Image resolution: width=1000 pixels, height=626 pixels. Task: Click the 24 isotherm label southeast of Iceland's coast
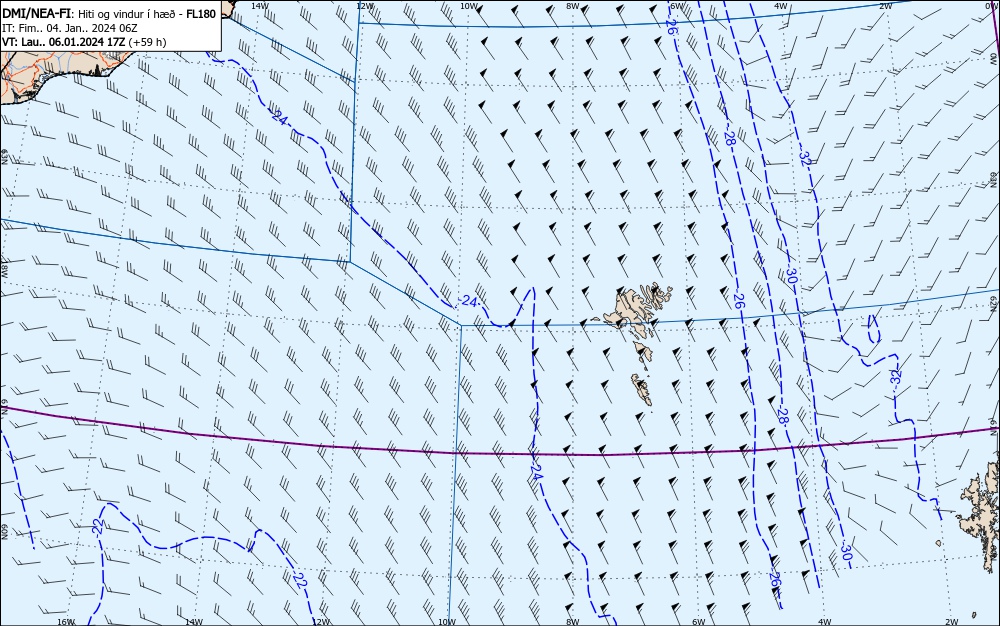(x=279, y=117)
